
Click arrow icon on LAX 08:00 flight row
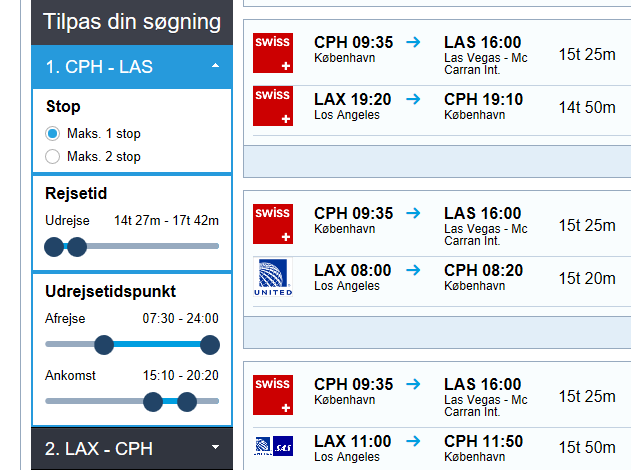(413, 270)
